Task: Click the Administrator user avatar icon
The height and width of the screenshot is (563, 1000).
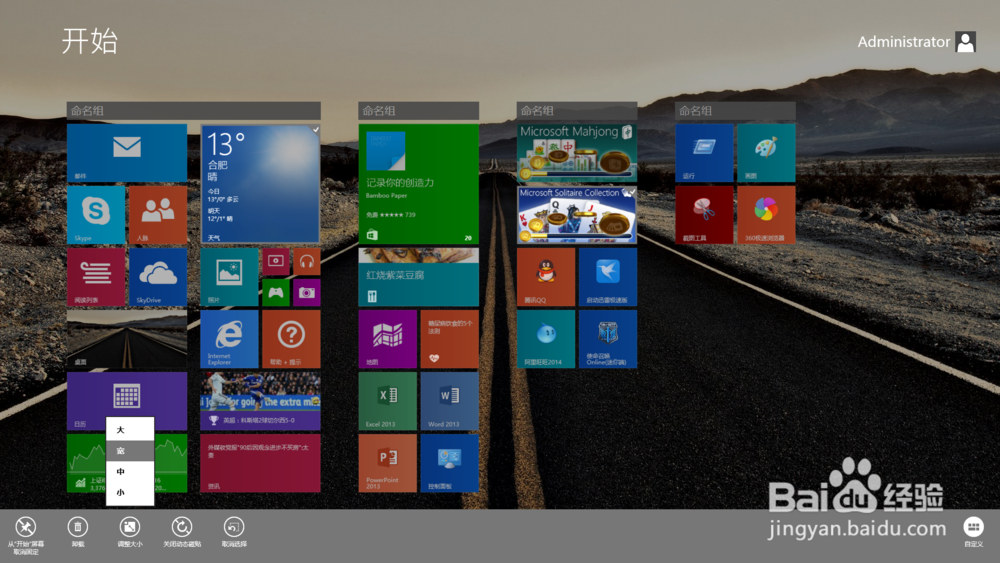Action: [x=966, y=42]
